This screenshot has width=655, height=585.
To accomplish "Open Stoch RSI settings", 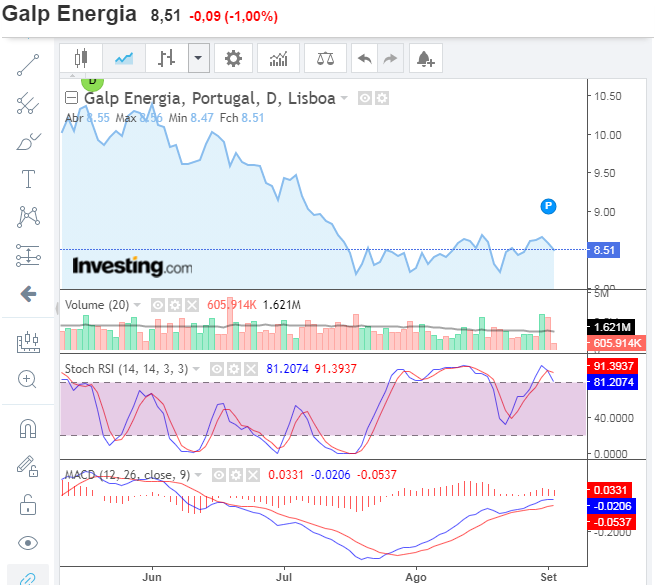I will (234, 369).
